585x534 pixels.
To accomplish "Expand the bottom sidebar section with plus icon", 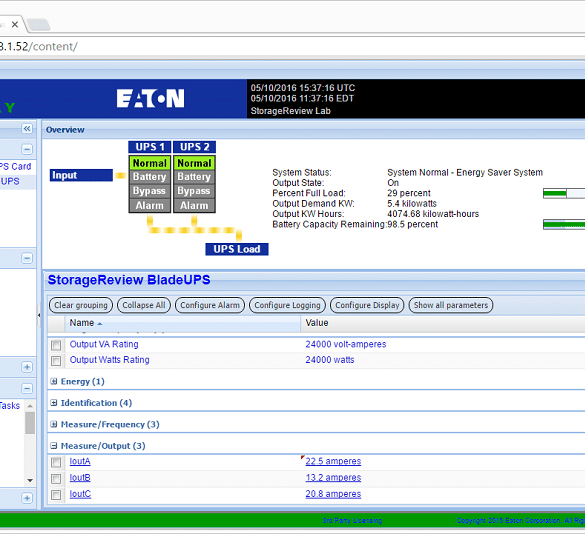I will [x=27, y=498].
